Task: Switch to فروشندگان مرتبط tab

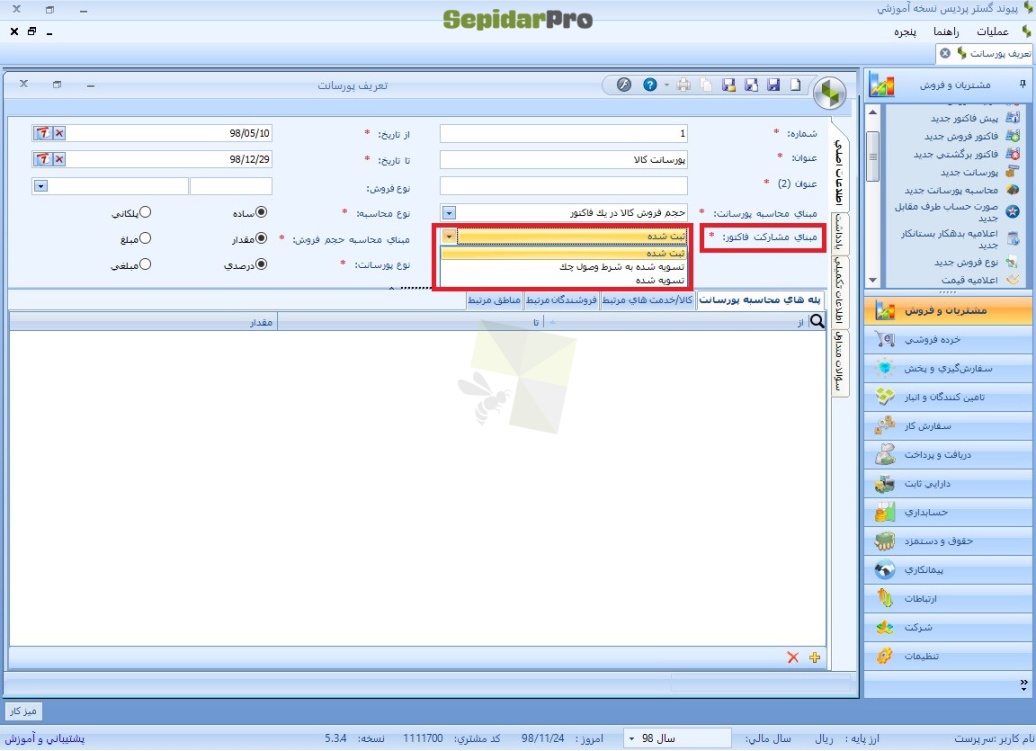Action: click(x=562, y=300)
